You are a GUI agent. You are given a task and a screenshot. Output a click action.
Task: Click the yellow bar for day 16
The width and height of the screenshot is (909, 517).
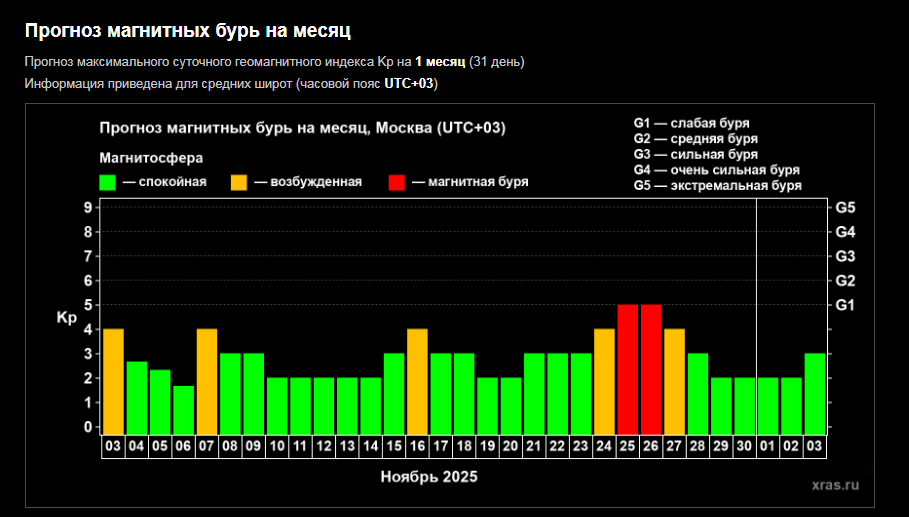coord(417,380)
